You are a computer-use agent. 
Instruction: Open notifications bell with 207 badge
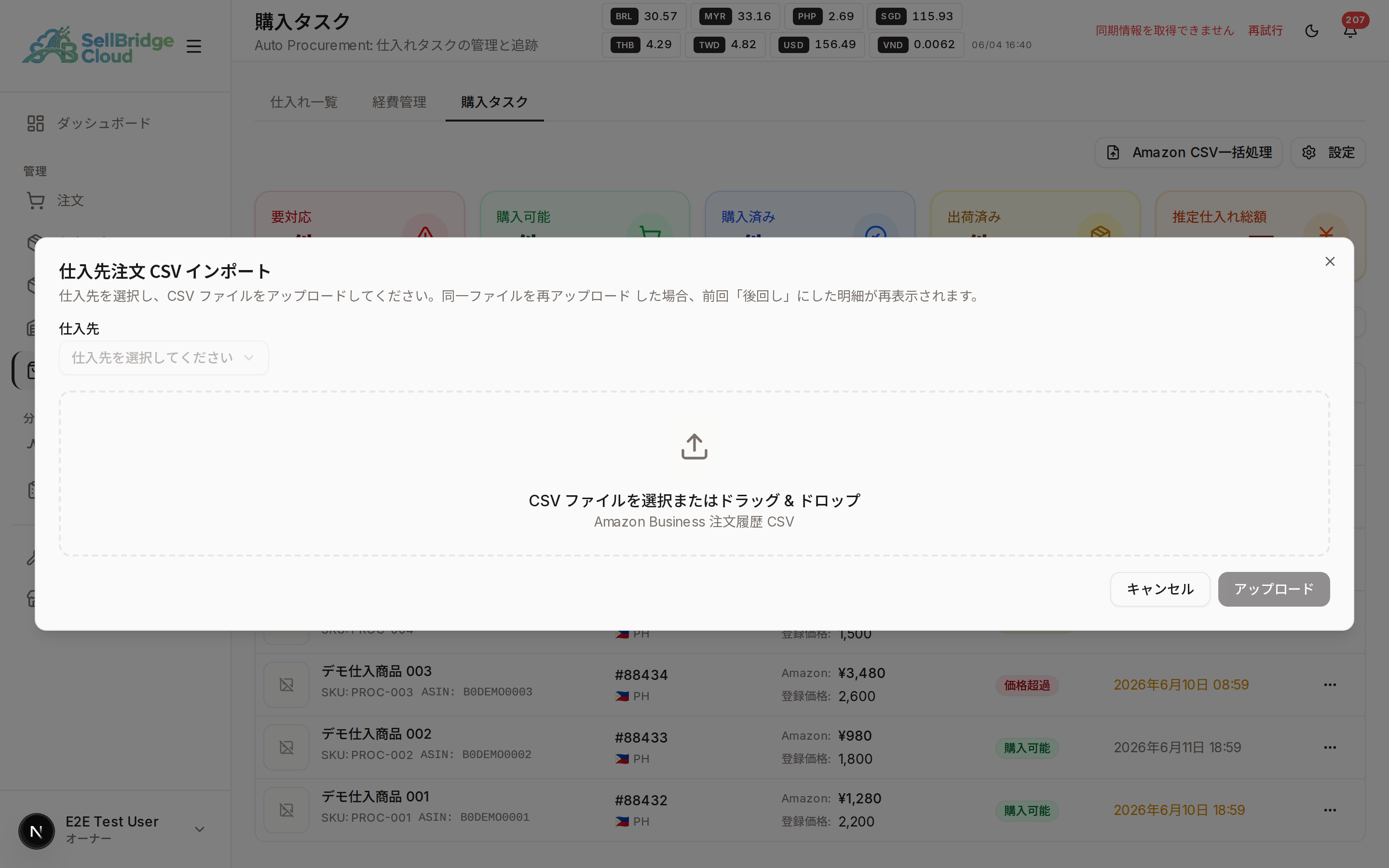pos(1350,31)
